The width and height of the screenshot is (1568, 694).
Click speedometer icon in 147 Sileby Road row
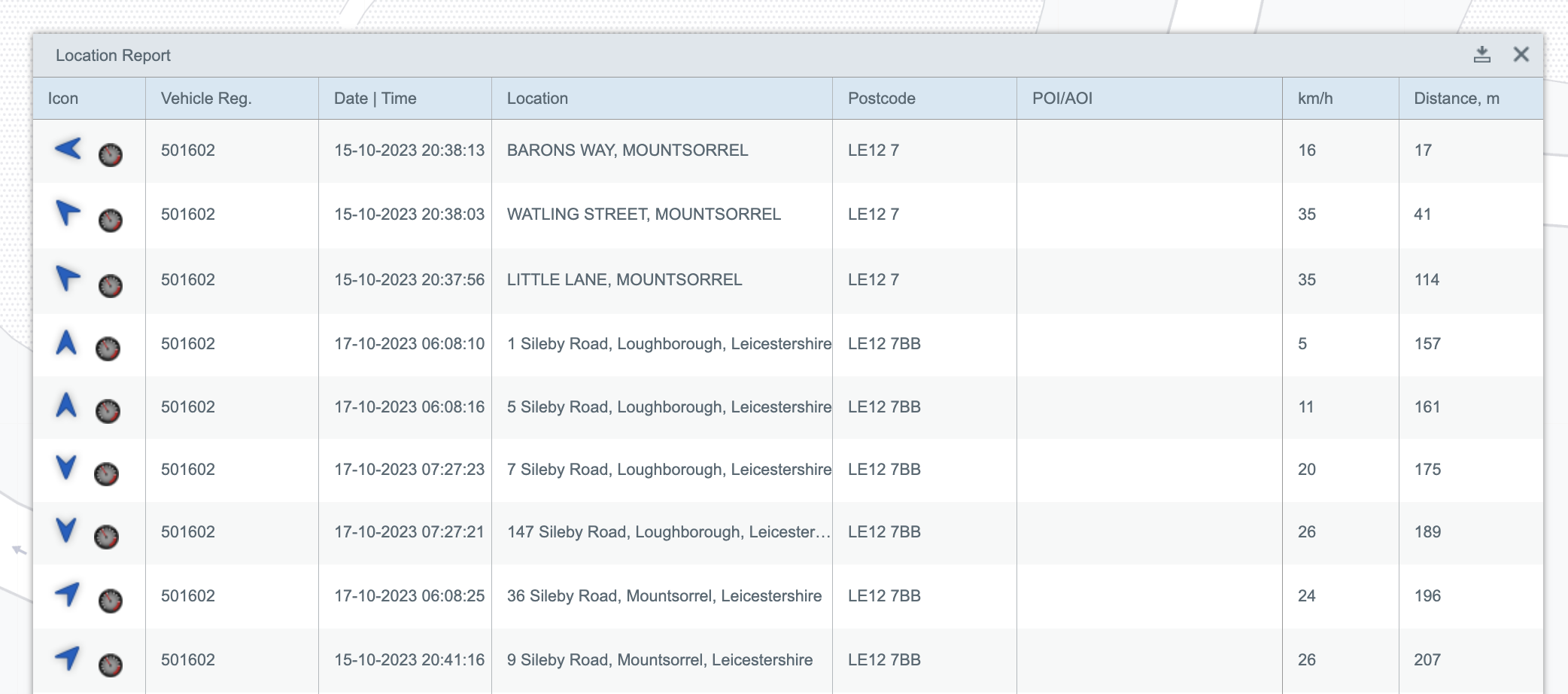pyautogui.click(x=106, y=537)
